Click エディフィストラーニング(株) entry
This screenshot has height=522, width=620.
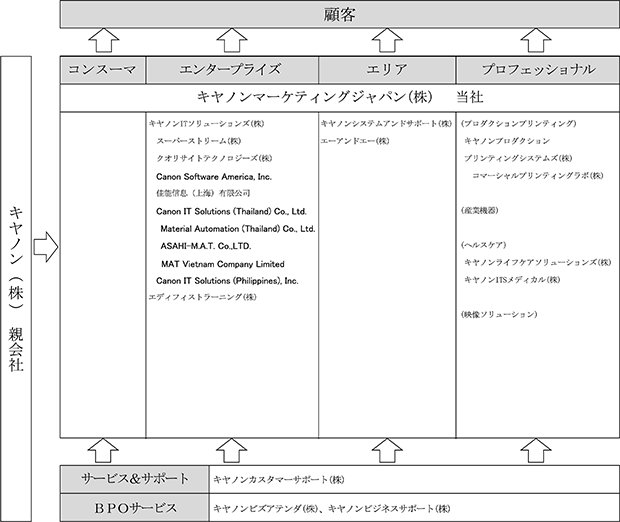click(x=202, y=297)
